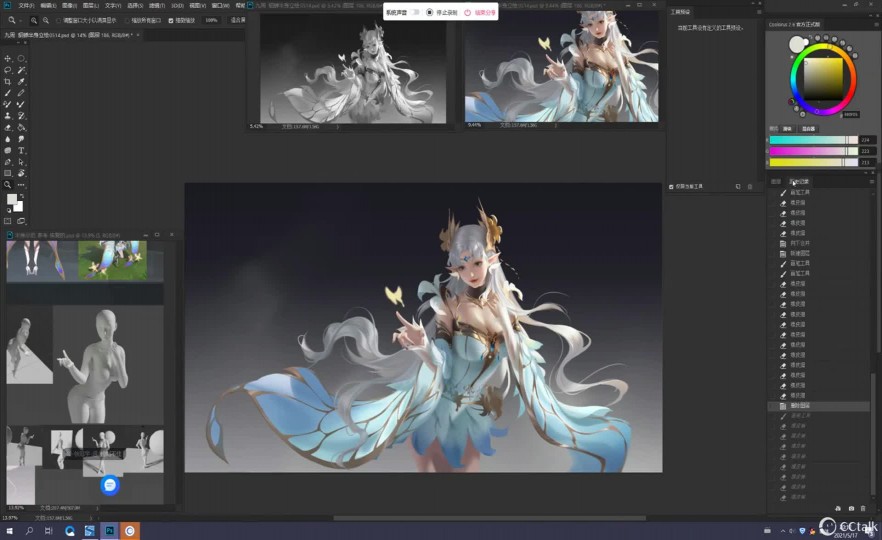Select the Magic Wand tool
Viewport: 882px width, 540px height.
pos(21,70)
